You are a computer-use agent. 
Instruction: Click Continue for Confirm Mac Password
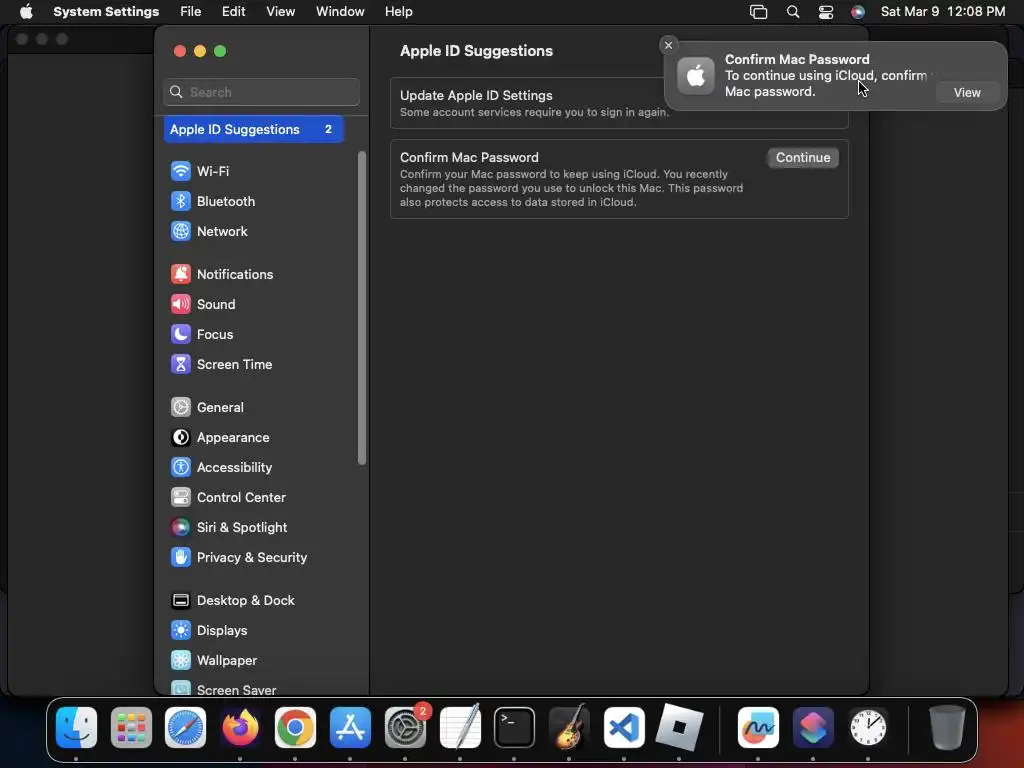coord(803,157)
